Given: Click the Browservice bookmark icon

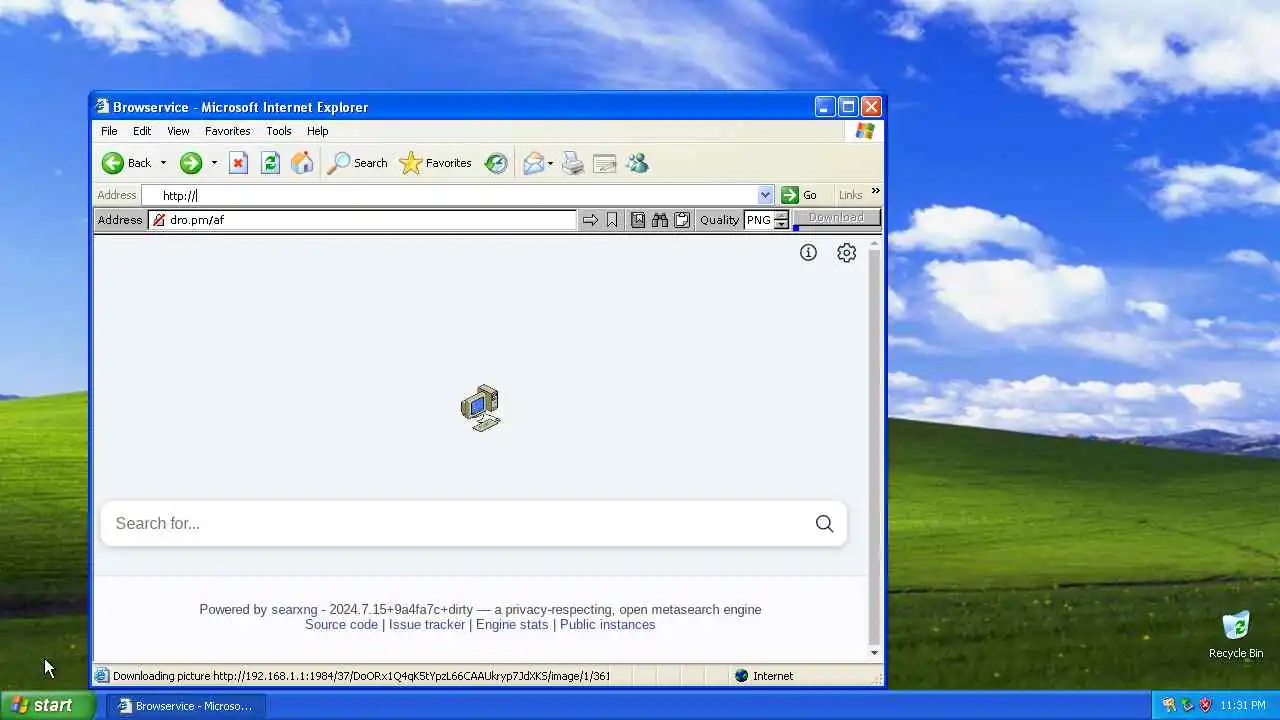Looking at the screenshot, I should [612, 220].
